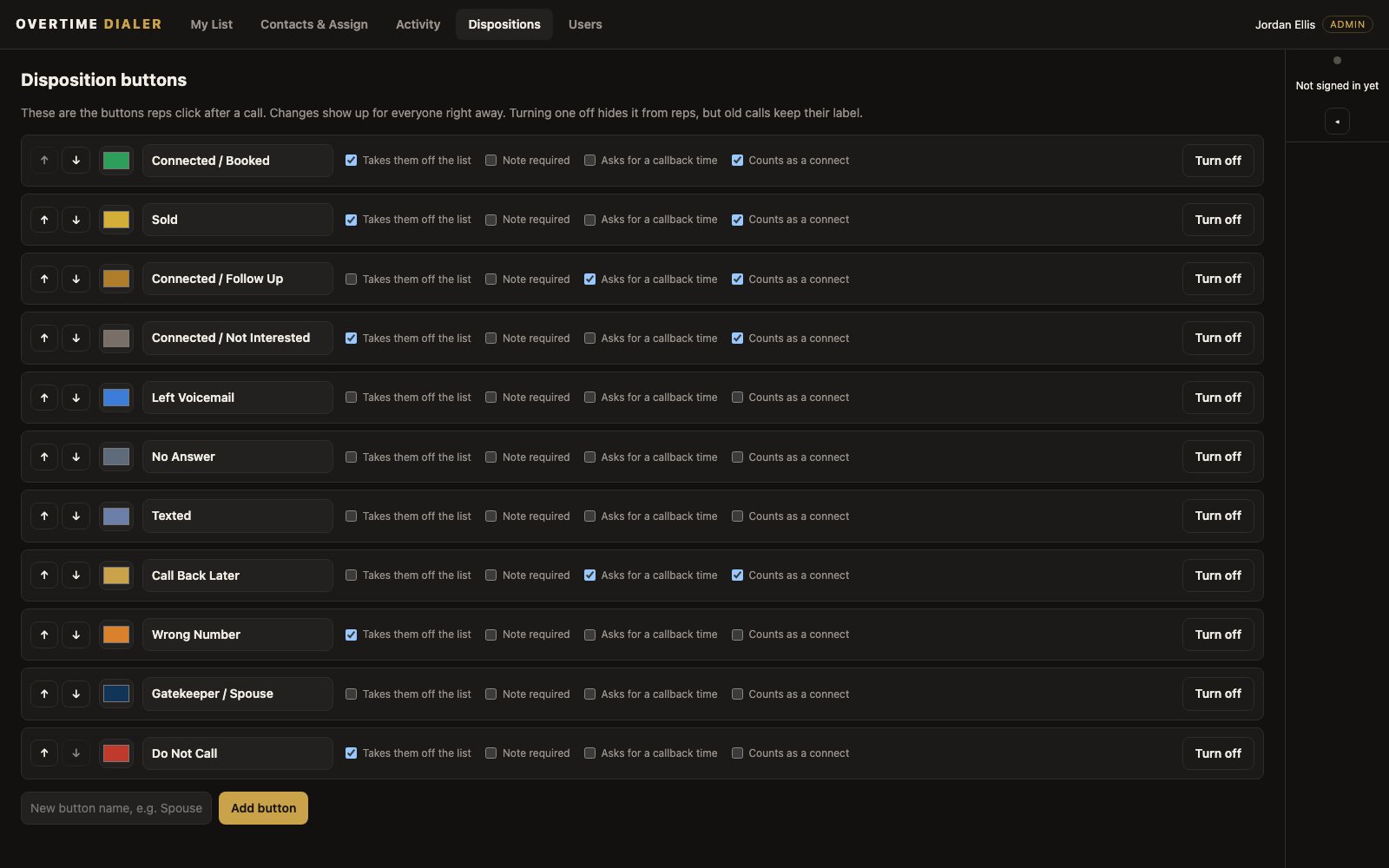Open the Contacts & Assign tab
The width and height of the screenshot is (1389, 868).
tap(314, 24)
